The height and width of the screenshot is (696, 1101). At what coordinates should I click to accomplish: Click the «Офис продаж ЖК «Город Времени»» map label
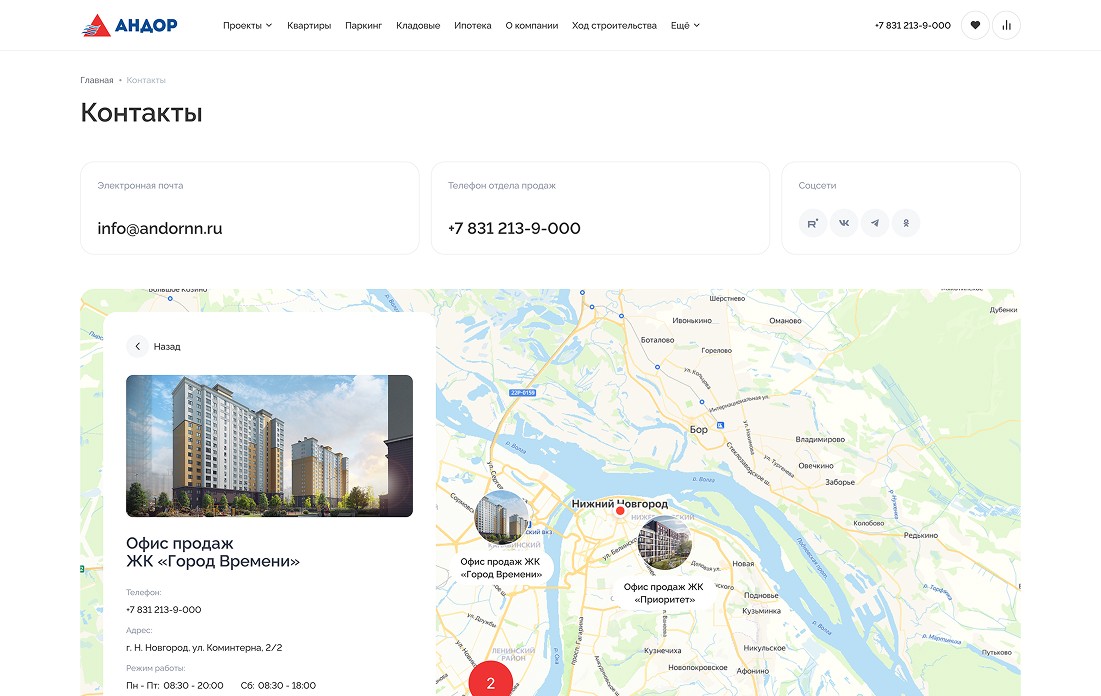click(x=501, y=568)
